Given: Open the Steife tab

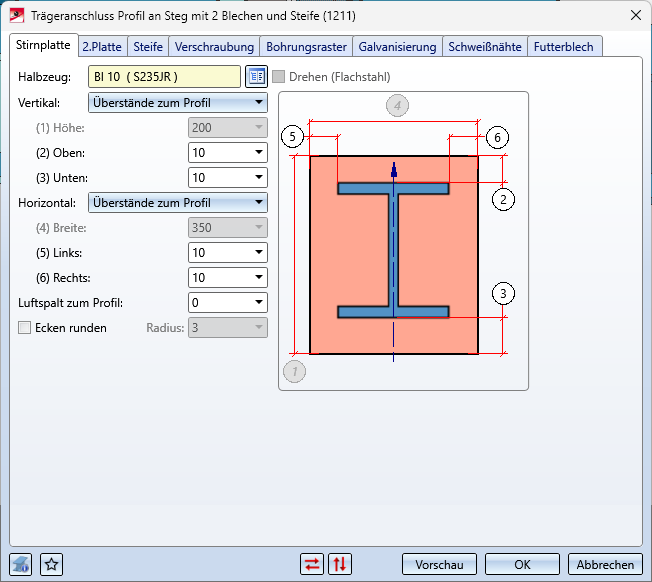Looking at the screenshot, I should 148,47.
